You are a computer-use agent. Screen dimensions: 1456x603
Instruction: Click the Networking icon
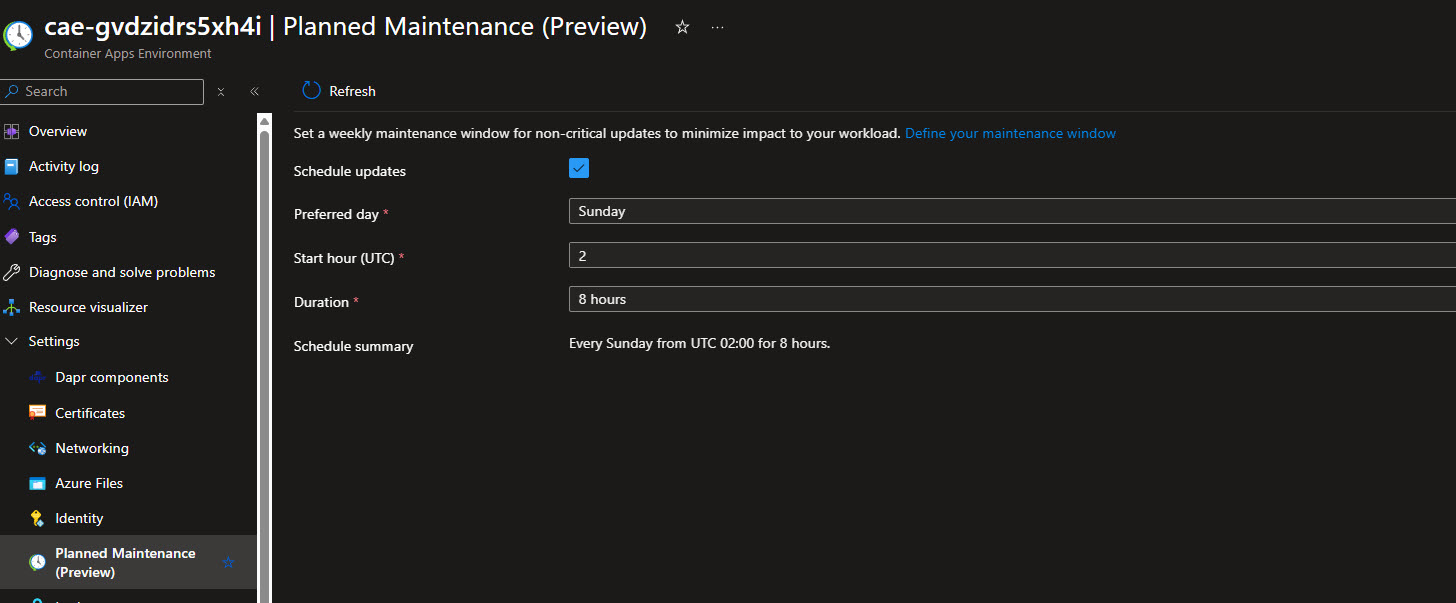click(x=38, y=448)
